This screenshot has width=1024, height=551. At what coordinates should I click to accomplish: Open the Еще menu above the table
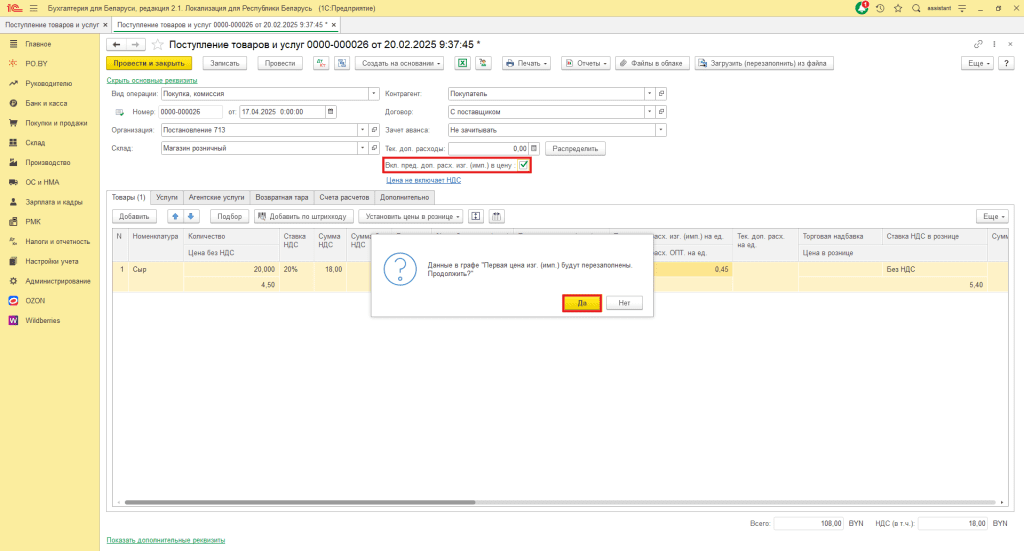tap(992, 216)
